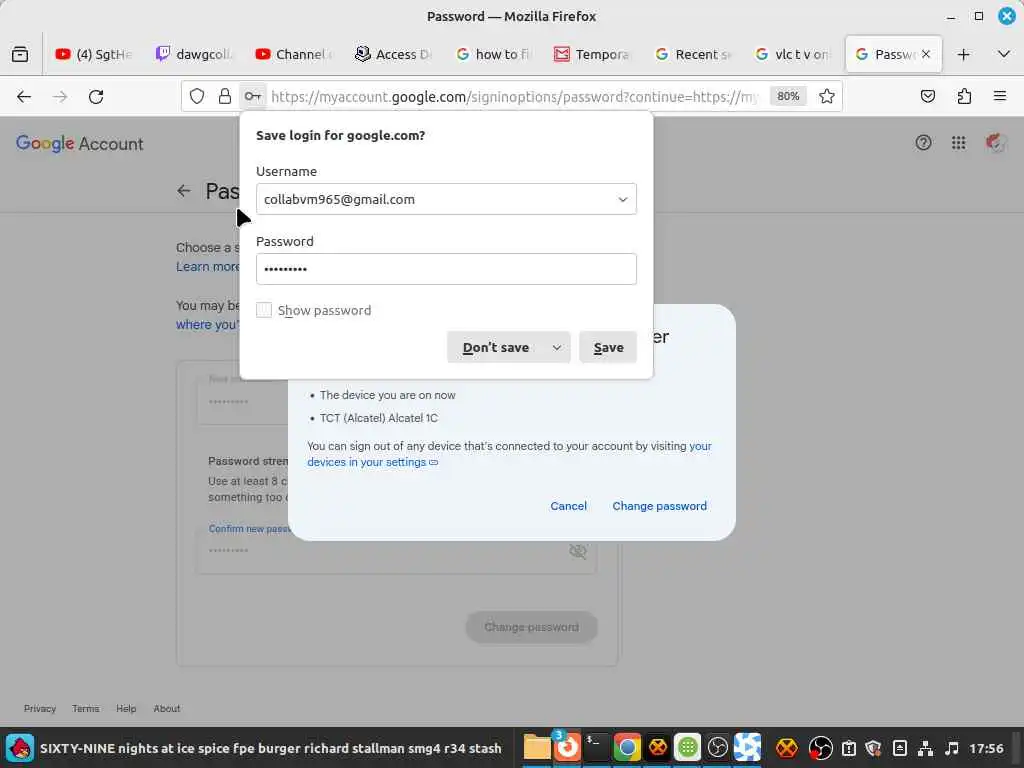Click the Google Account logo
The height and width of the screenshot is (768, 1024).
pyautogui.click(x=80, y=143)
